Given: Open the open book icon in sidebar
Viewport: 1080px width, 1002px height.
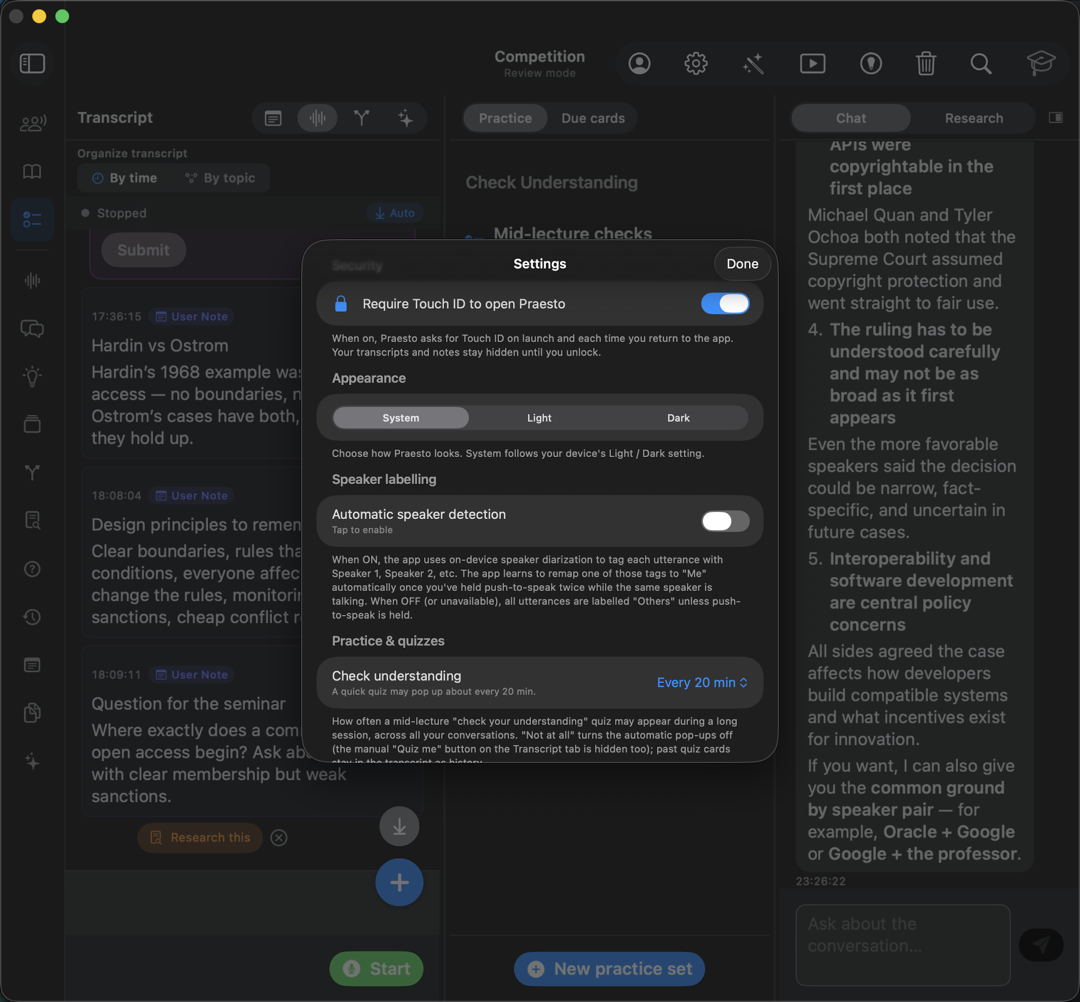Looking at the screenshot, I should [x=32, y=171].
